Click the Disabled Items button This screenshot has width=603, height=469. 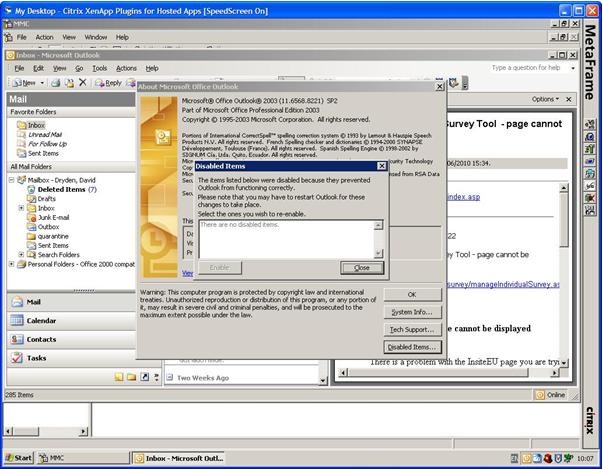tap(412, 347)
